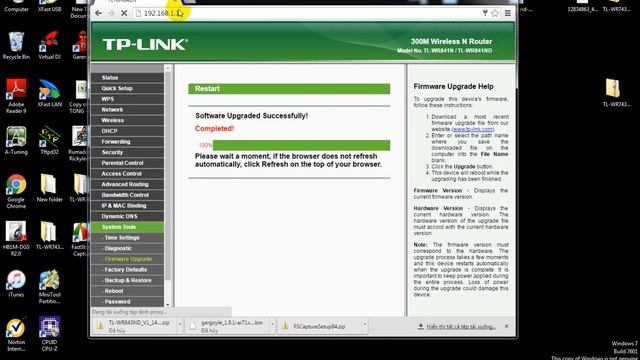Click the www.tp-link.com help link

pos(473,129)
